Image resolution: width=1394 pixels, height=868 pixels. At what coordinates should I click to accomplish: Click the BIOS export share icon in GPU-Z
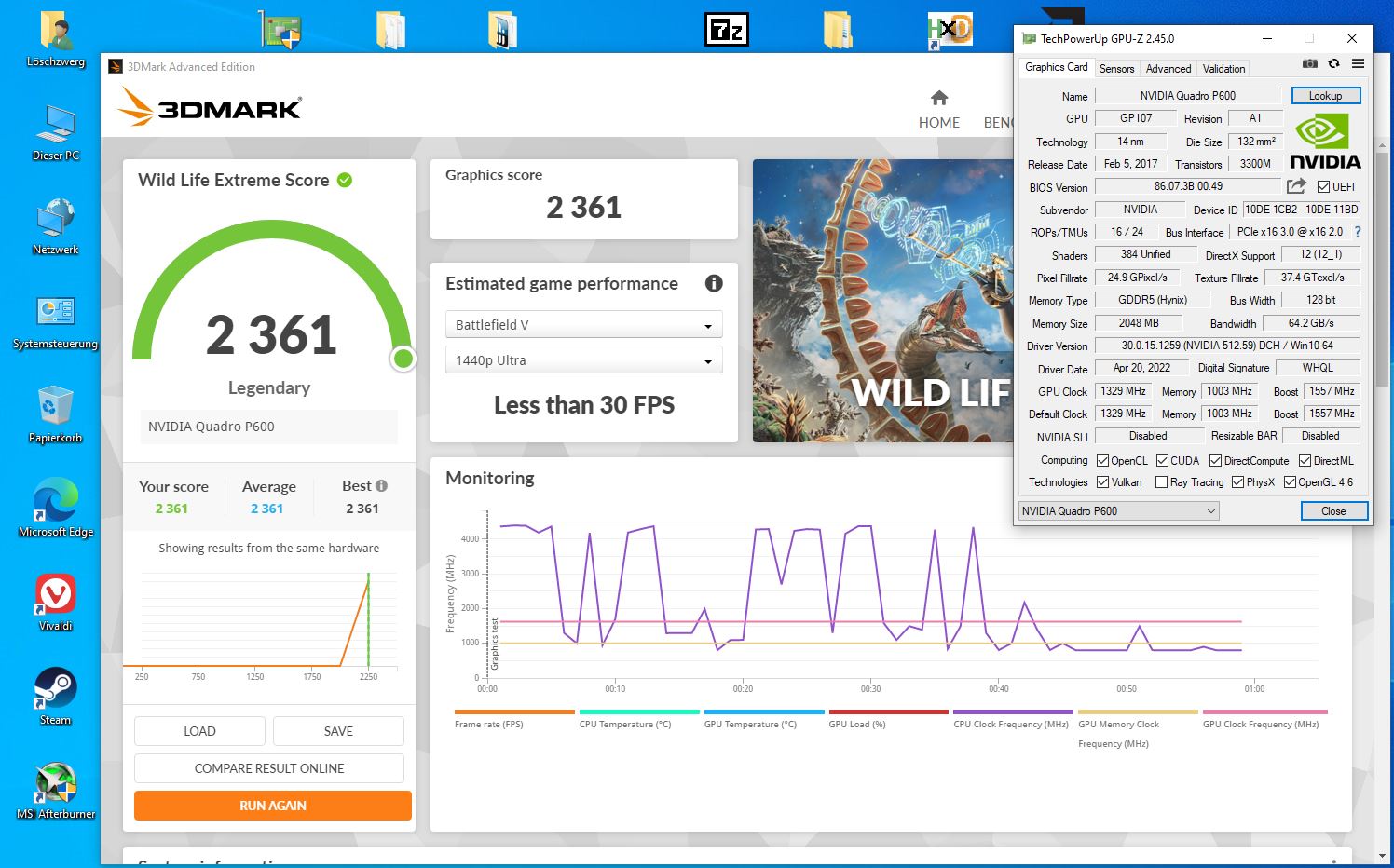coord(1296,186)
